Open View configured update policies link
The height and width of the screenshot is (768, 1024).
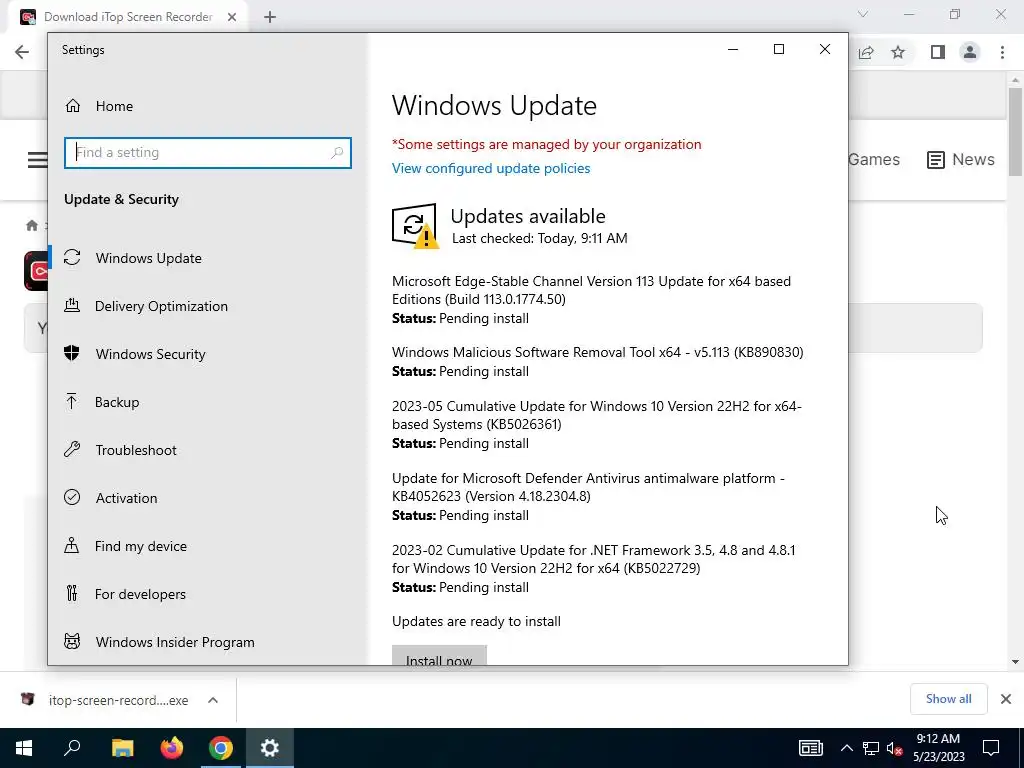[x=491, y=168]
